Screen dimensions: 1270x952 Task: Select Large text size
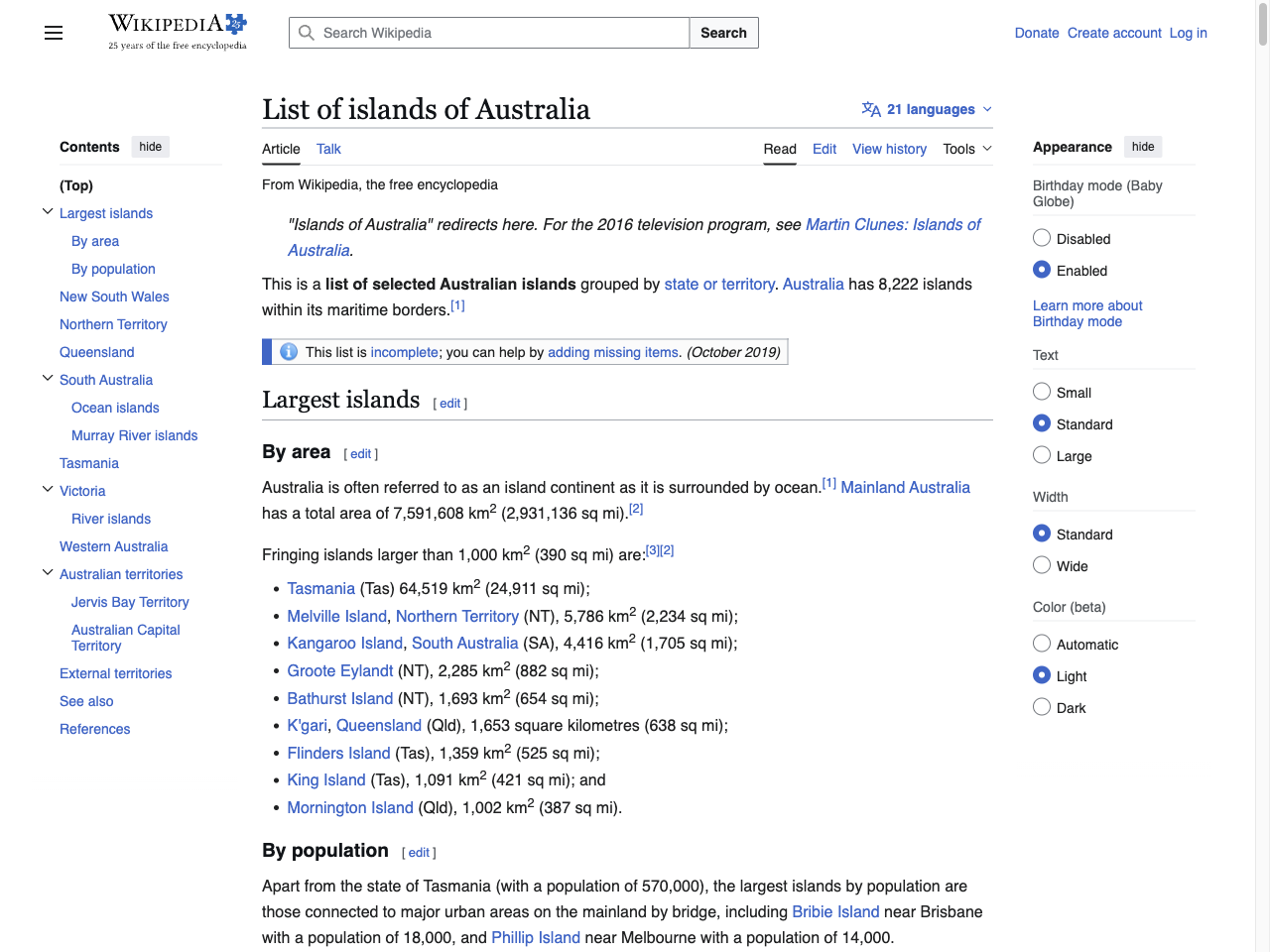point(1042,454)
